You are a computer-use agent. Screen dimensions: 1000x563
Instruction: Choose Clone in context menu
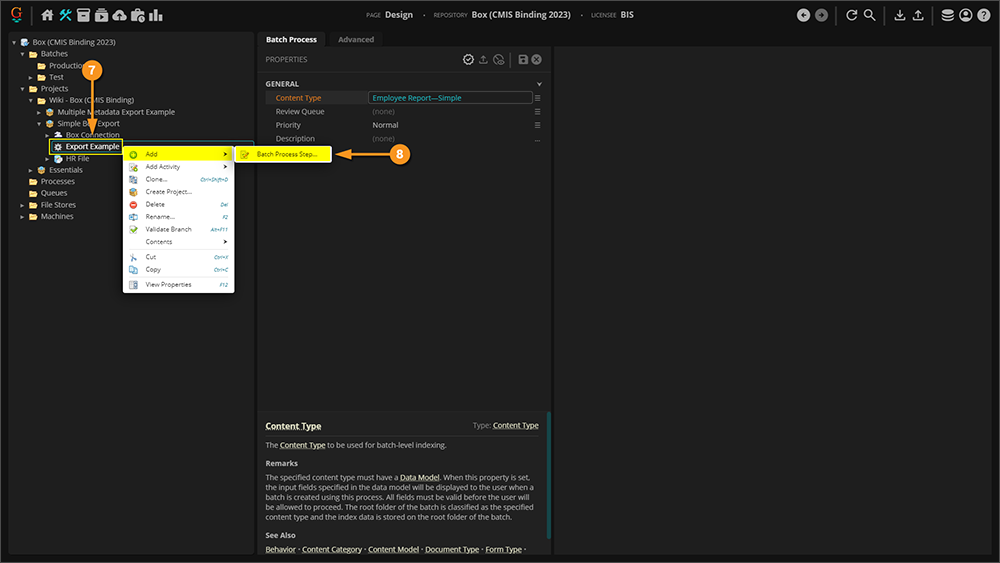coord(179,179)
